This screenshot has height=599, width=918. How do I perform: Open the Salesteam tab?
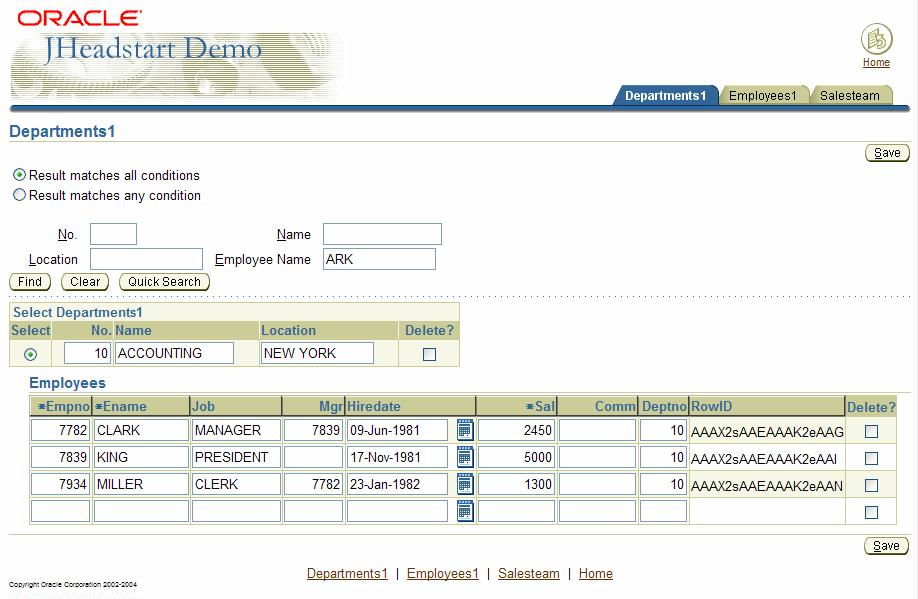click(x=849, y=96)
